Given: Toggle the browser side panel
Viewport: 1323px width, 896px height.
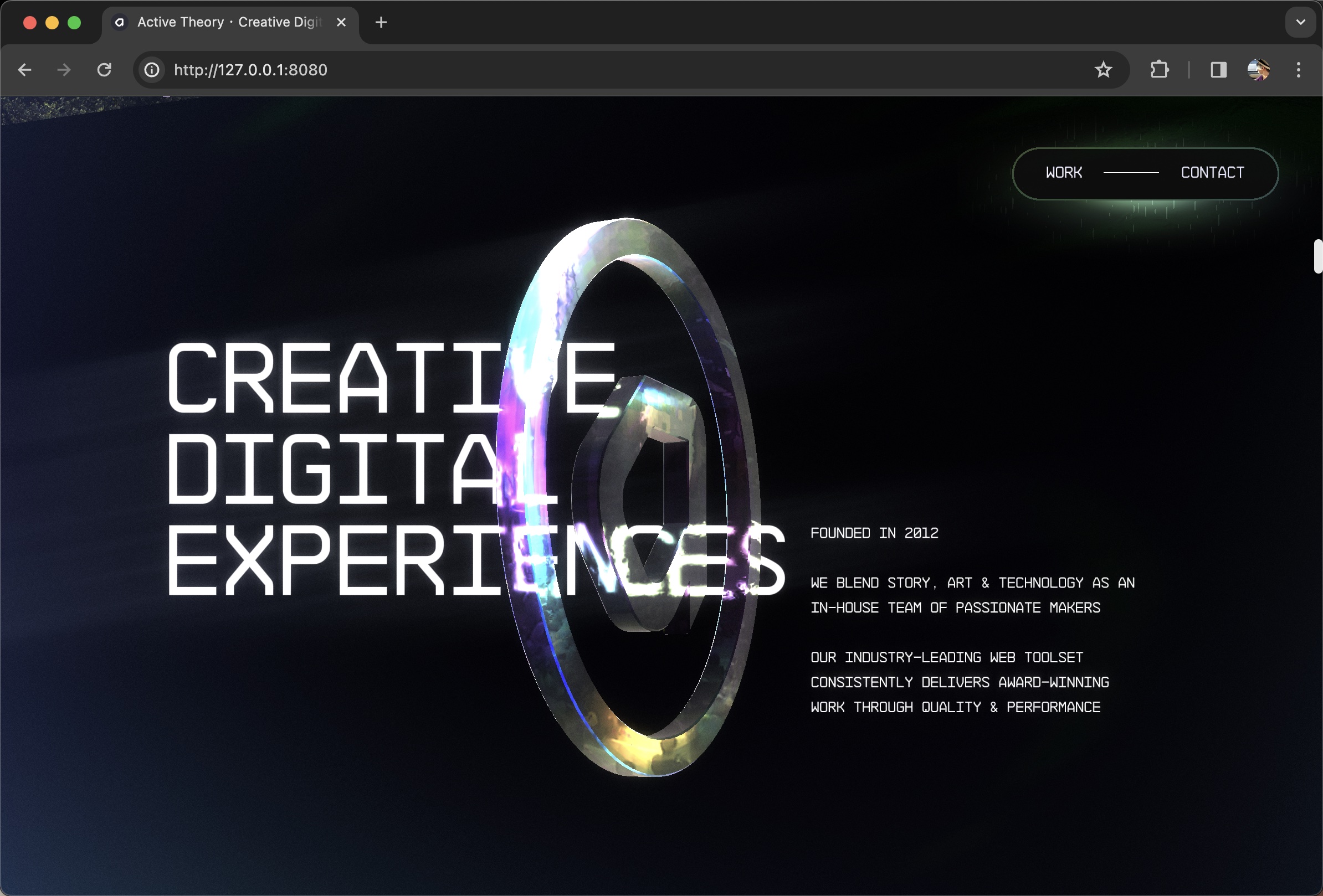Looking at the screenshot, I should (1218, 70).
